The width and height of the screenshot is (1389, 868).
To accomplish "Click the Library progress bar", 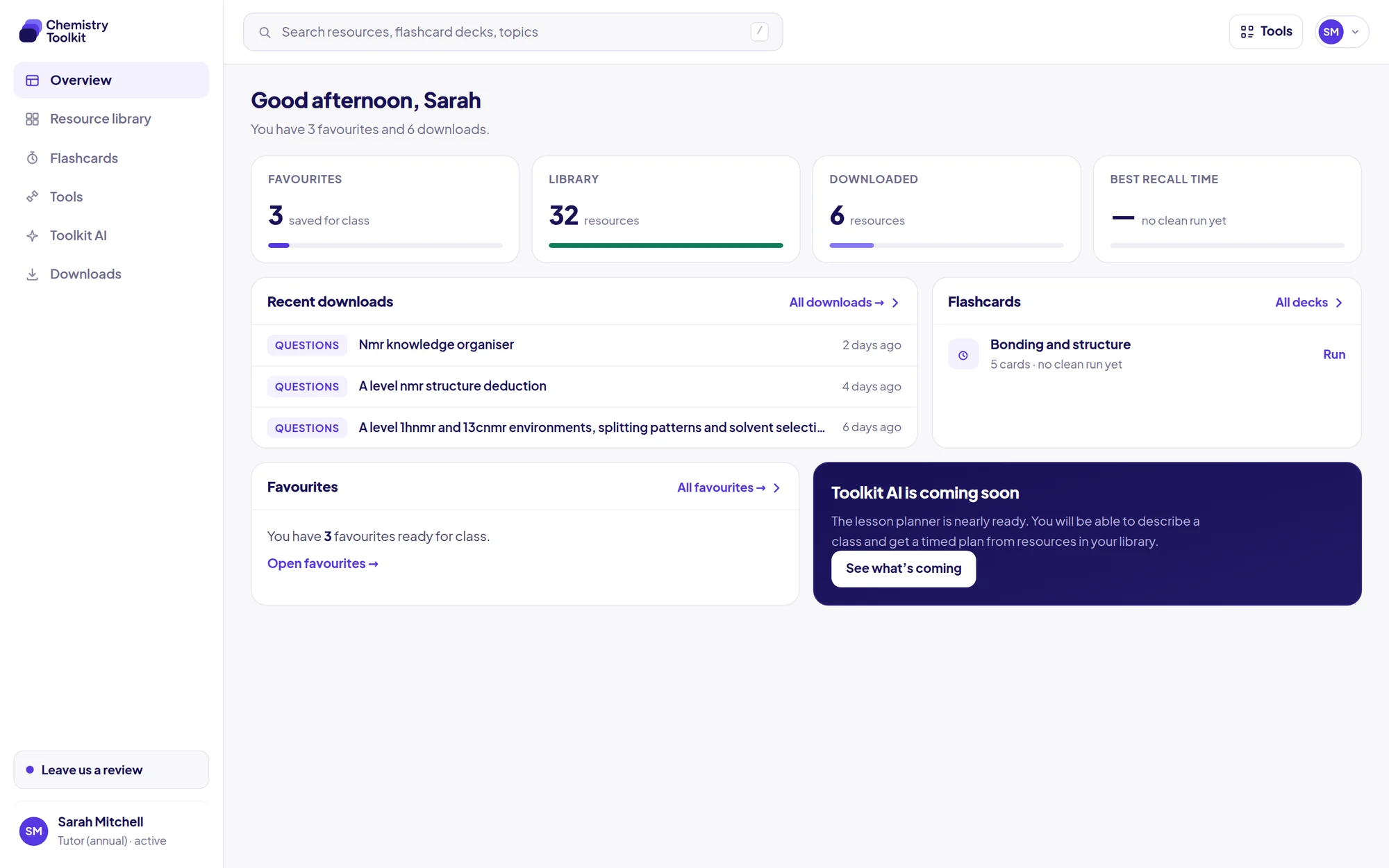I will pyautogui.click(x=665, y=245).
